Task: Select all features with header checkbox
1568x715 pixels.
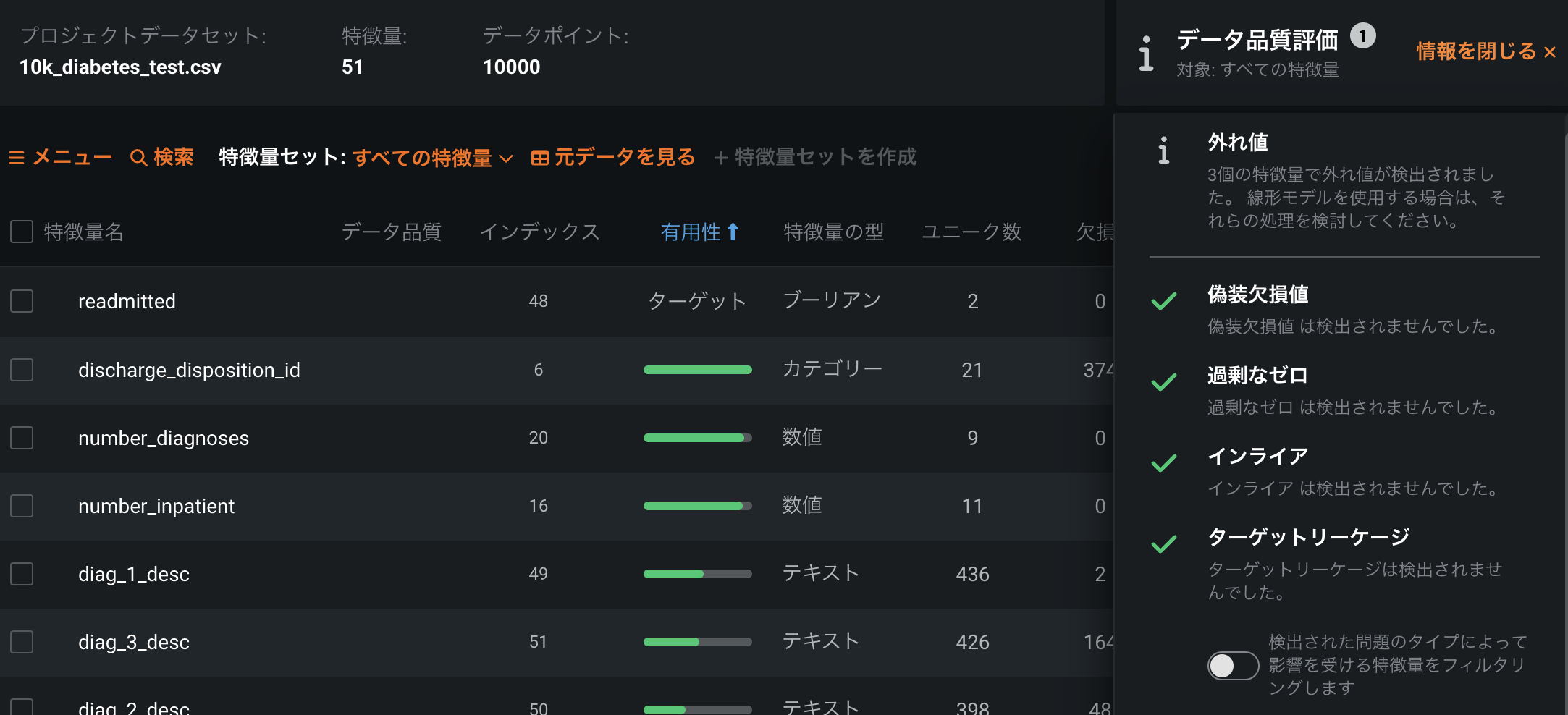Action: coord(22,232)
